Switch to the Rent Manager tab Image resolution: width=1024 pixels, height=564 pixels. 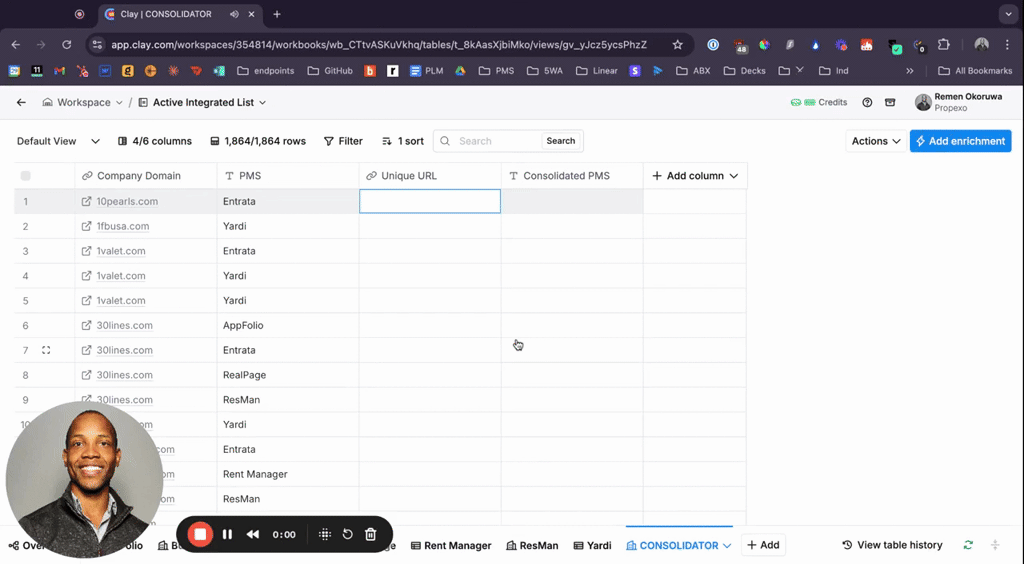[451, 545]
